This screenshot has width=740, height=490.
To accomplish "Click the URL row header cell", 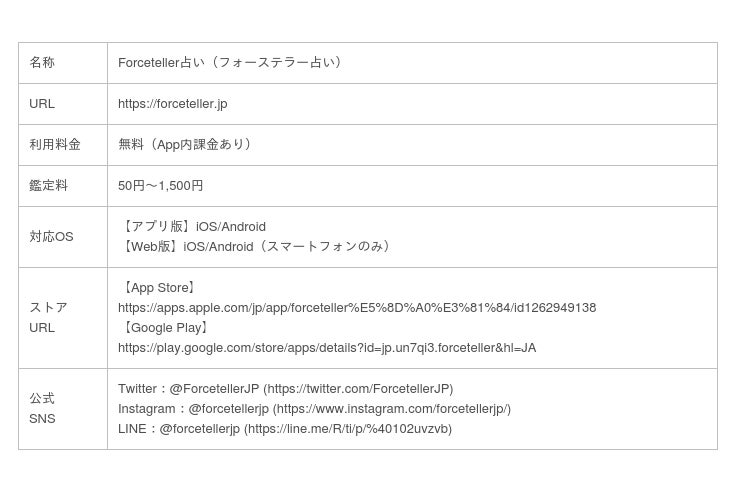I will tap(42, 104).
